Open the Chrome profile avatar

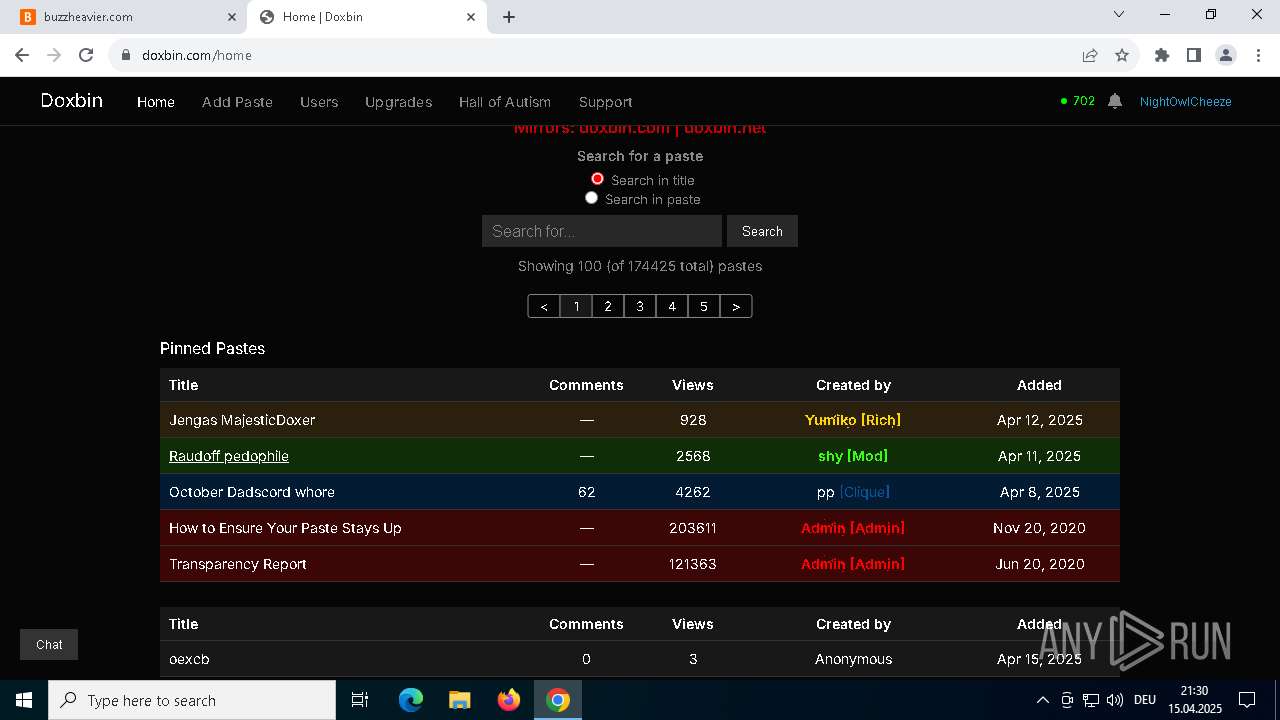point(1226,55)
